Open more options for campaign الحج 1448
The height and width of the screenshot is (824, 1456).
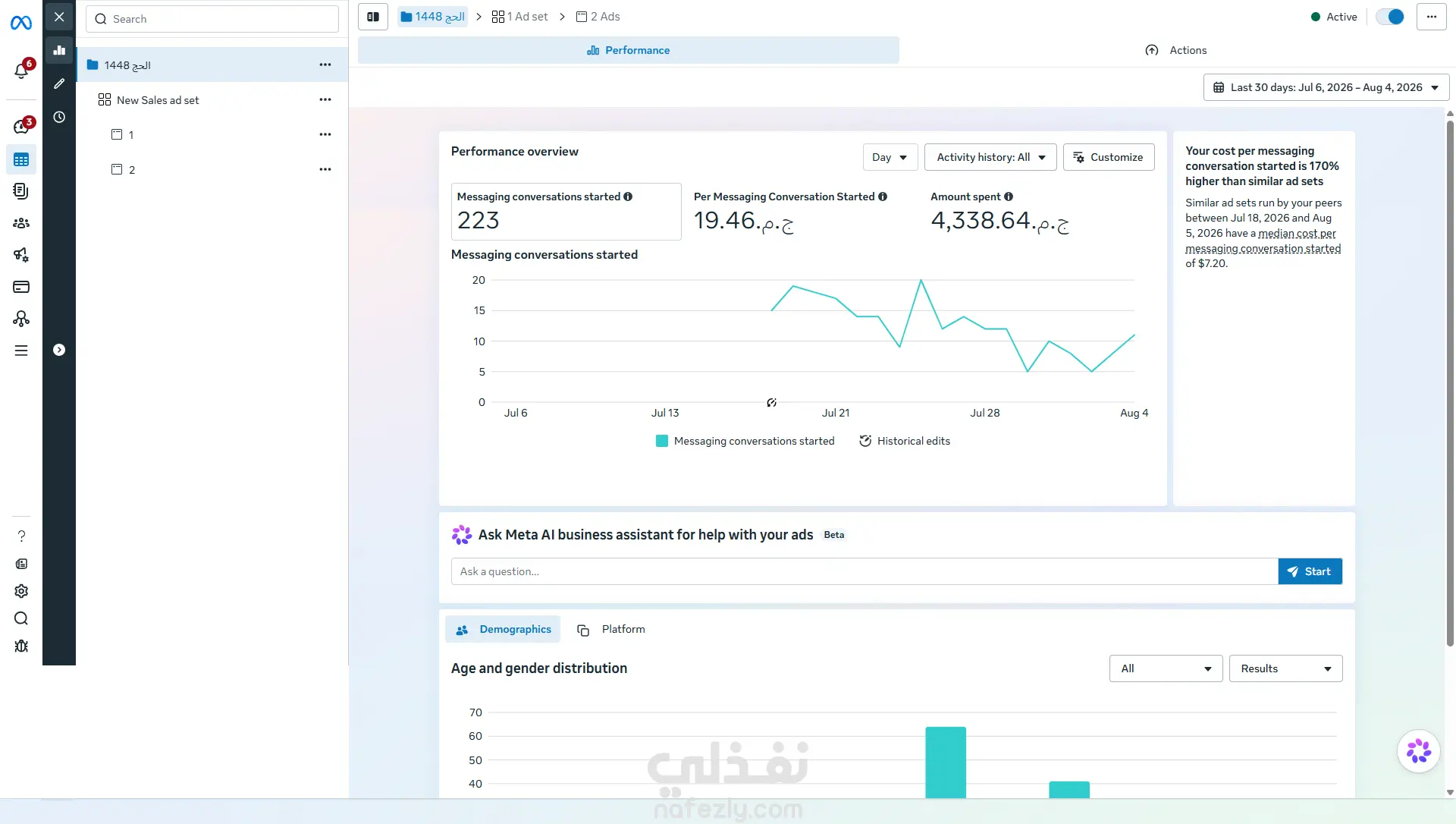pos(325,65)
